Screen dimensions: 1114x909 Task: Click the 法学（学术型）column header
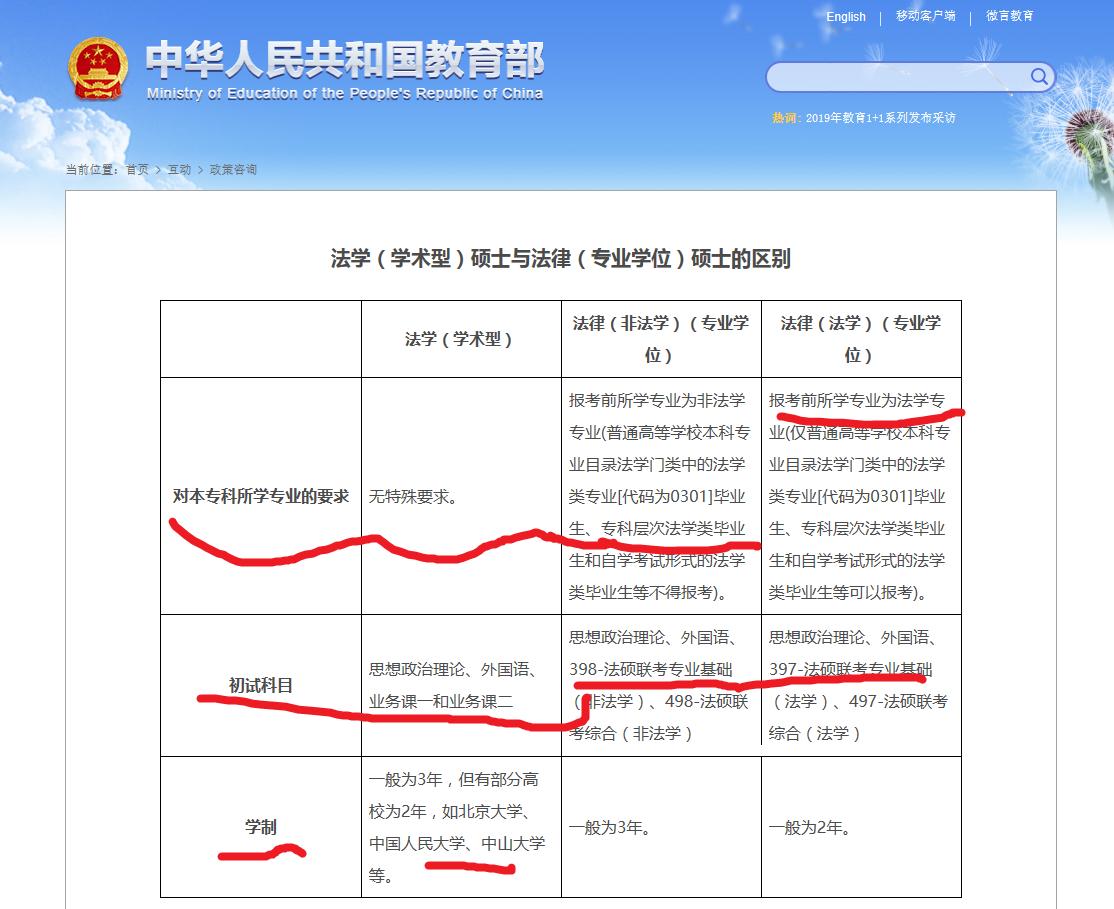pos(460,337)
